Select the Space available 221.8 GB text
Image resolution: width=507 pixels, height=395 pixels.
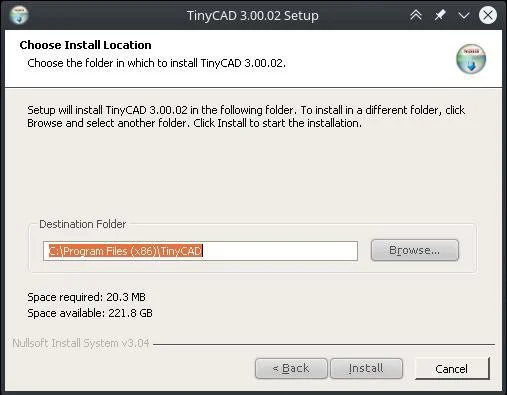[x=90, y=313]
